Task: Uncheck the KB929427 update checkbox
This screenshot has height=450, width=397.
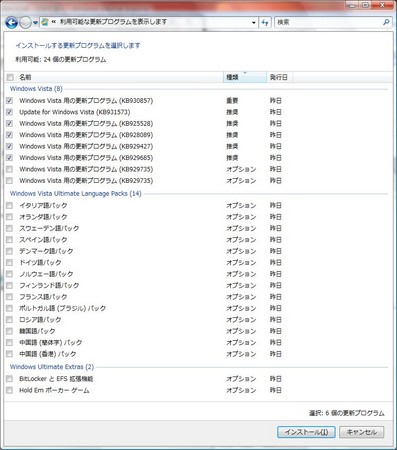Action: pyautogui.click(x=9, y=146)
